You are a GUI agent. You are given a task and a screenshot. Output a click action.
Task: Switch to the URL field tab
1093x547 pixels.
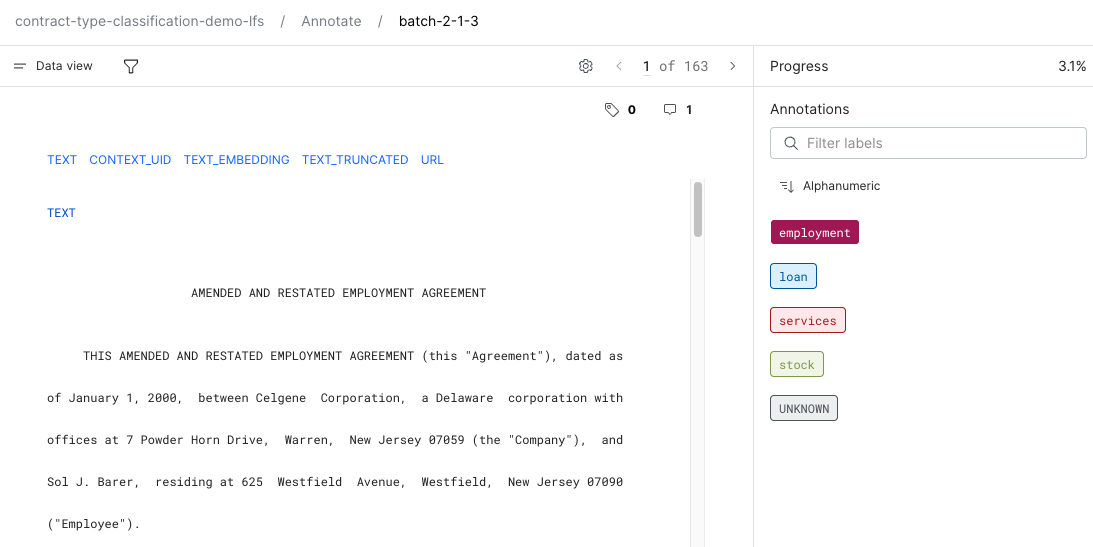click(x=432, y=160)
